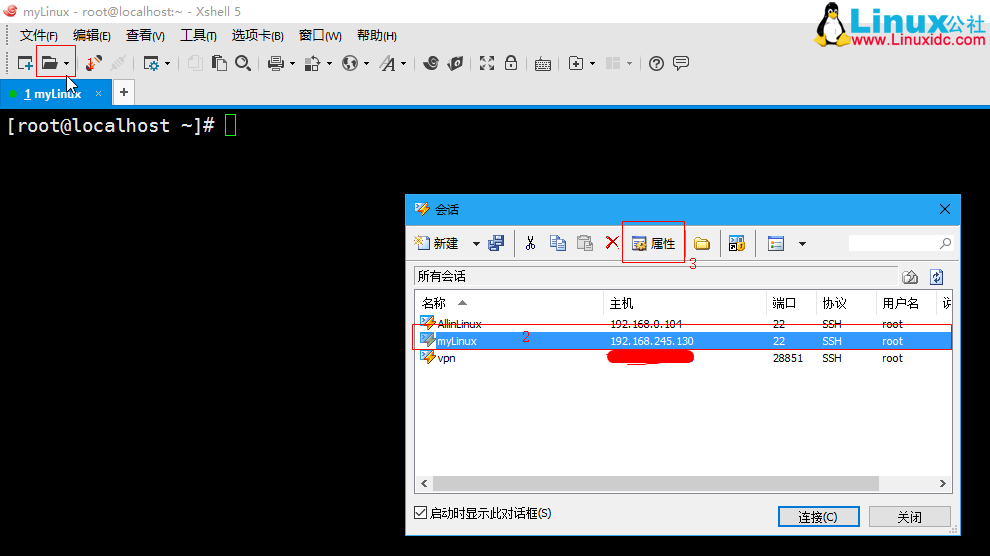
Task: Open Help with the question mark icon
Action: (656, 63)
